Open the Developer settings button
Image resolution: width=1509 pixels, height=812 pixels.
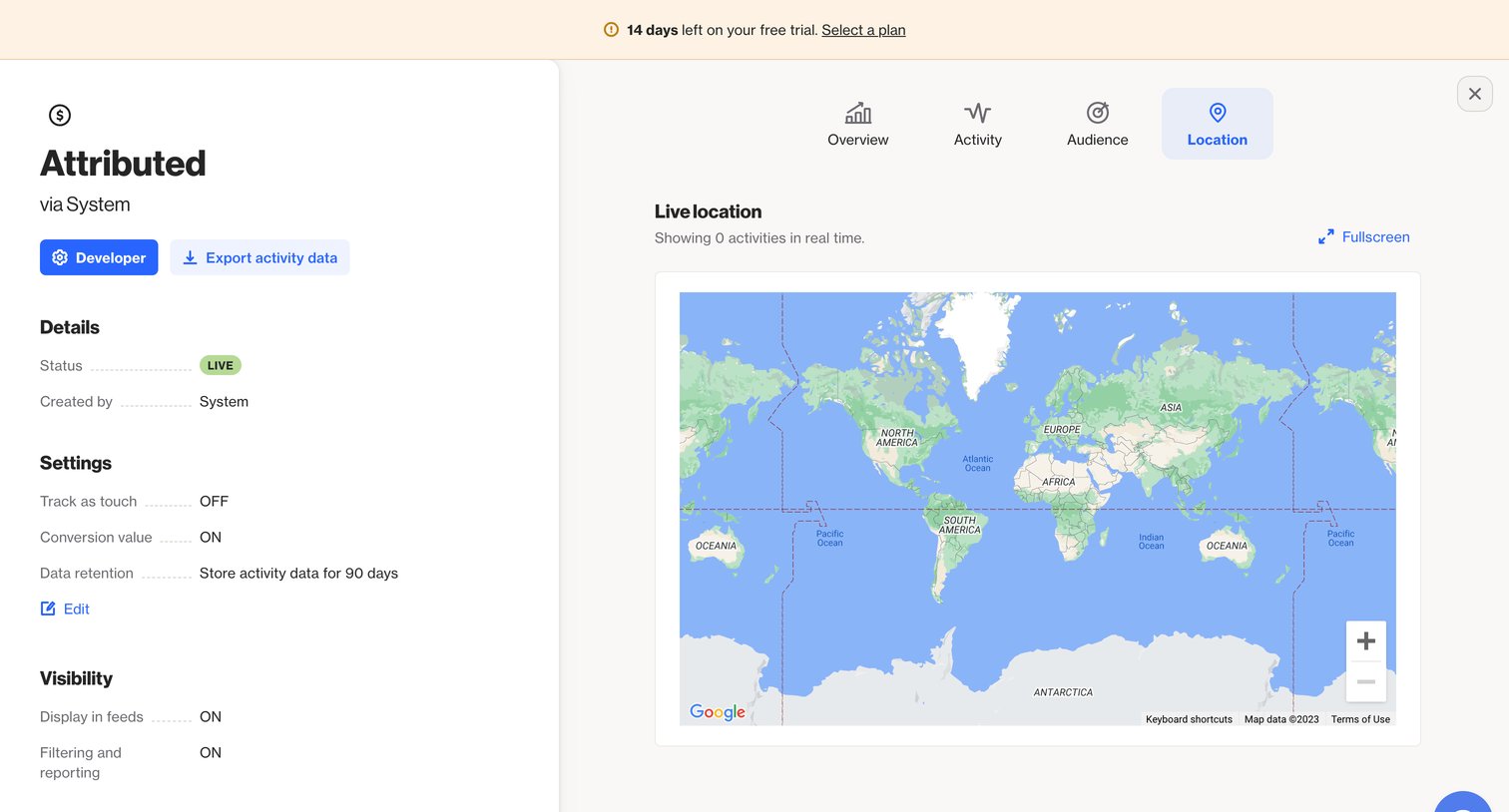(x=99, y=257)
